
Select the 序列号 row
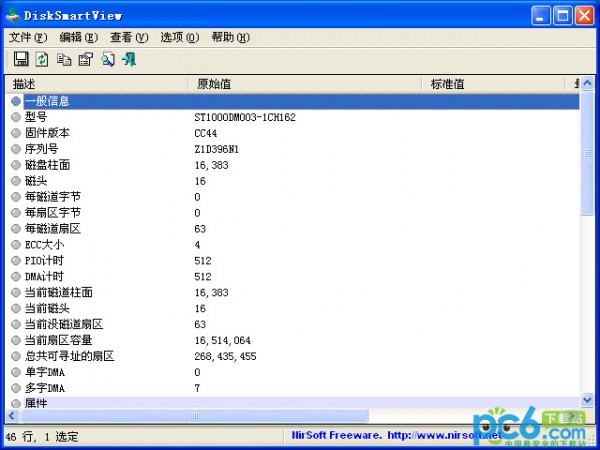[293, 149]
